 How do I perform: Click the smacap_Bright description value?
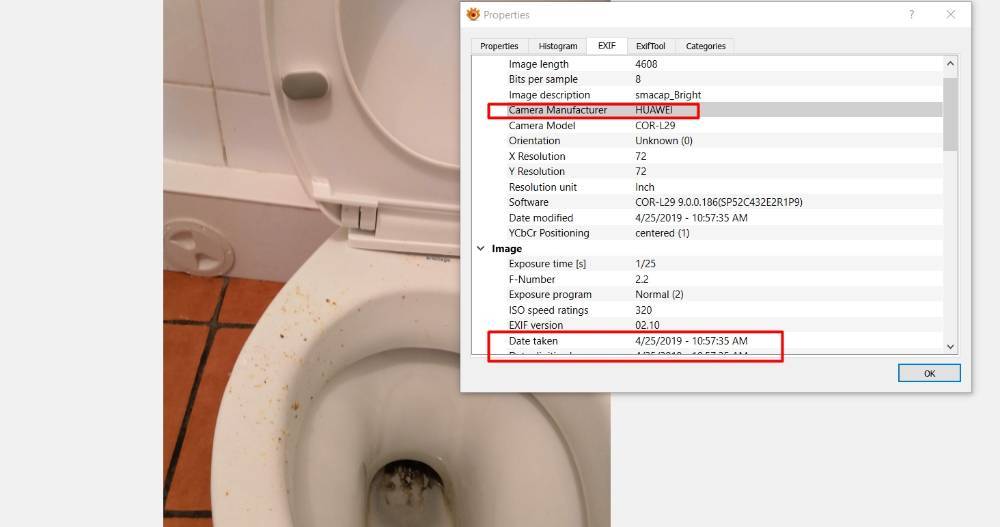click(668, 95)
